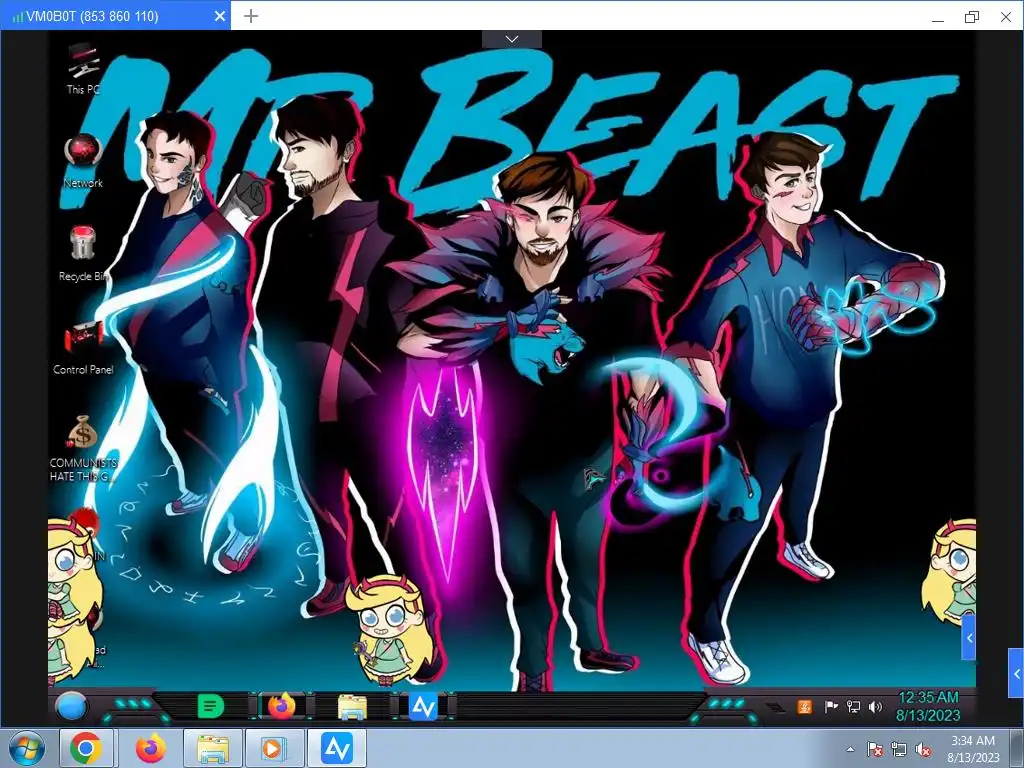Viewport: 1024px width, 768px height.
Task: Click the local network tray icon
Action: [899, 749]
